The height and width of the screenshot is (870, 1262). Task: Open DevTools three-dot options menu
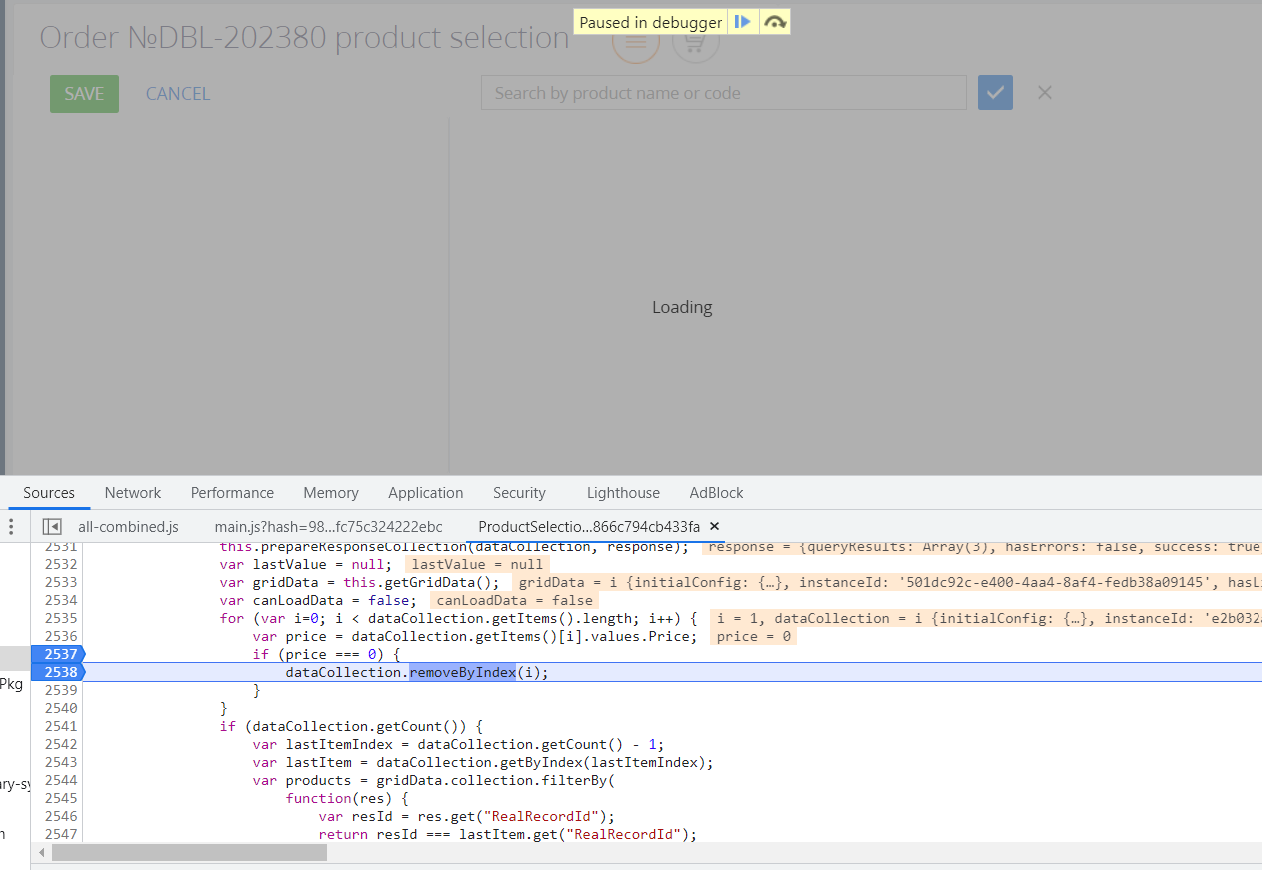tap(12, 526)
